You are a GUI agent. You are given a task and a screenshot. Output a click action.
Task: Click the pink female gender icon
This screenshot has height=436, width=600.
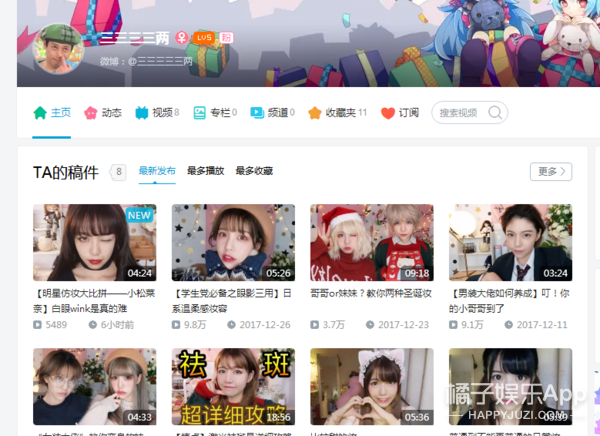pyautogui.click(x=182, y=38)
